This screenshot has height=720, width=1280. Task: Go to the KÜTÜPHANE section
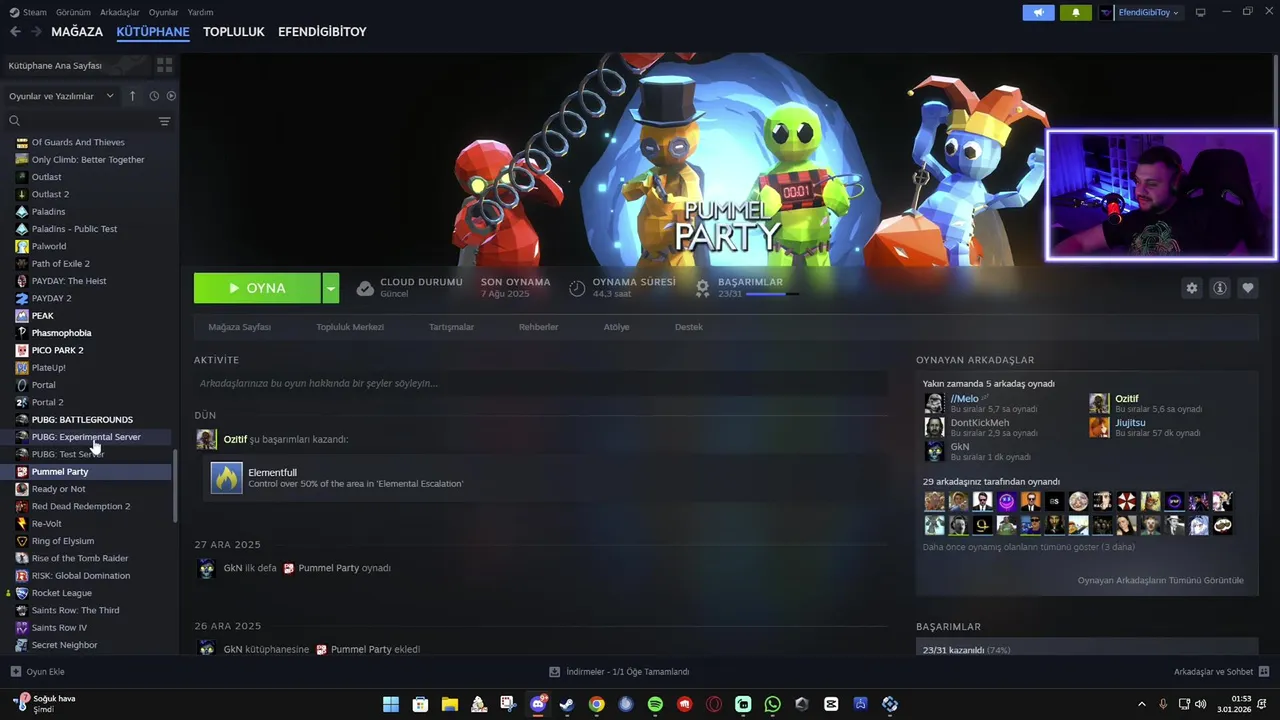153,32
